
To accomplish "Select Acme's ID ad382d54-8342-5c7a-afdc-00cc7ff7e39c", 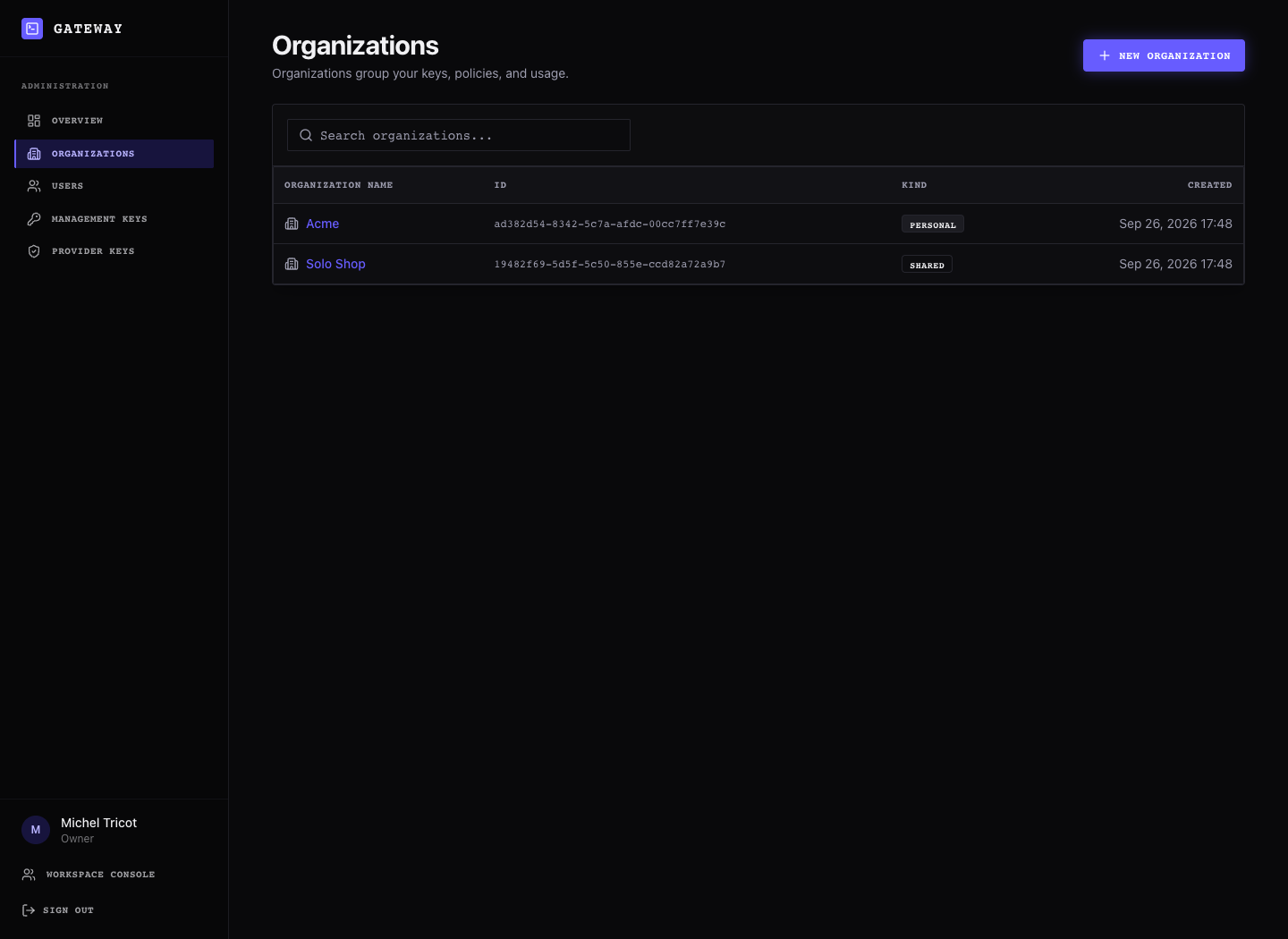I will click(610, 224).
